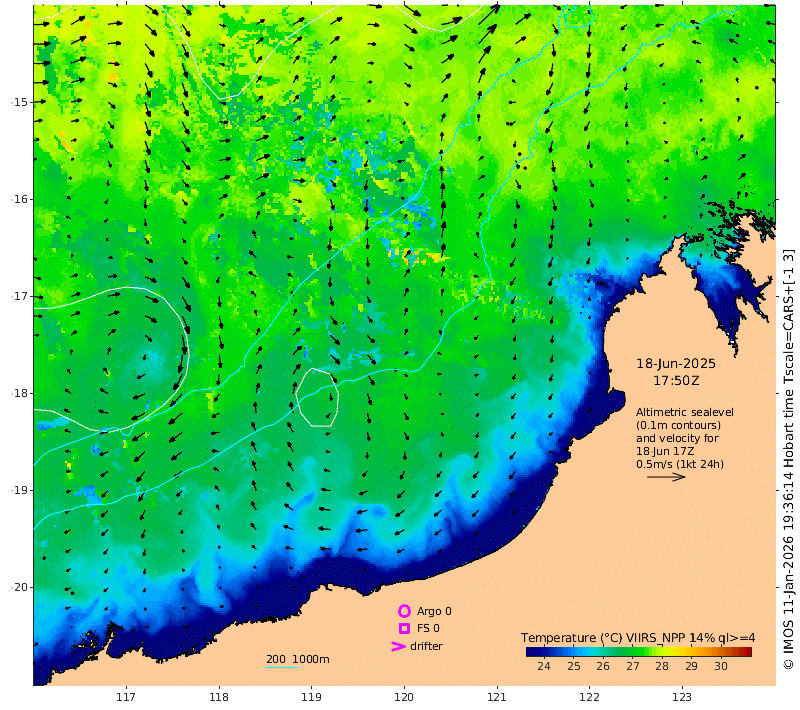Click the 17:50Z time label
The height and width of the screenshot is (710, 800).
pos(676,381)
